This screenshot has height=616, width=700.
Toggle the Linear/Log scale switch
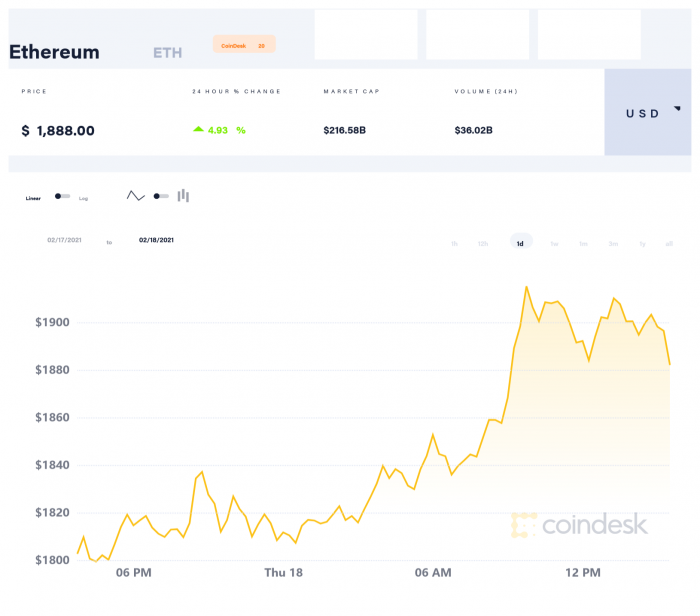[62, 197]
